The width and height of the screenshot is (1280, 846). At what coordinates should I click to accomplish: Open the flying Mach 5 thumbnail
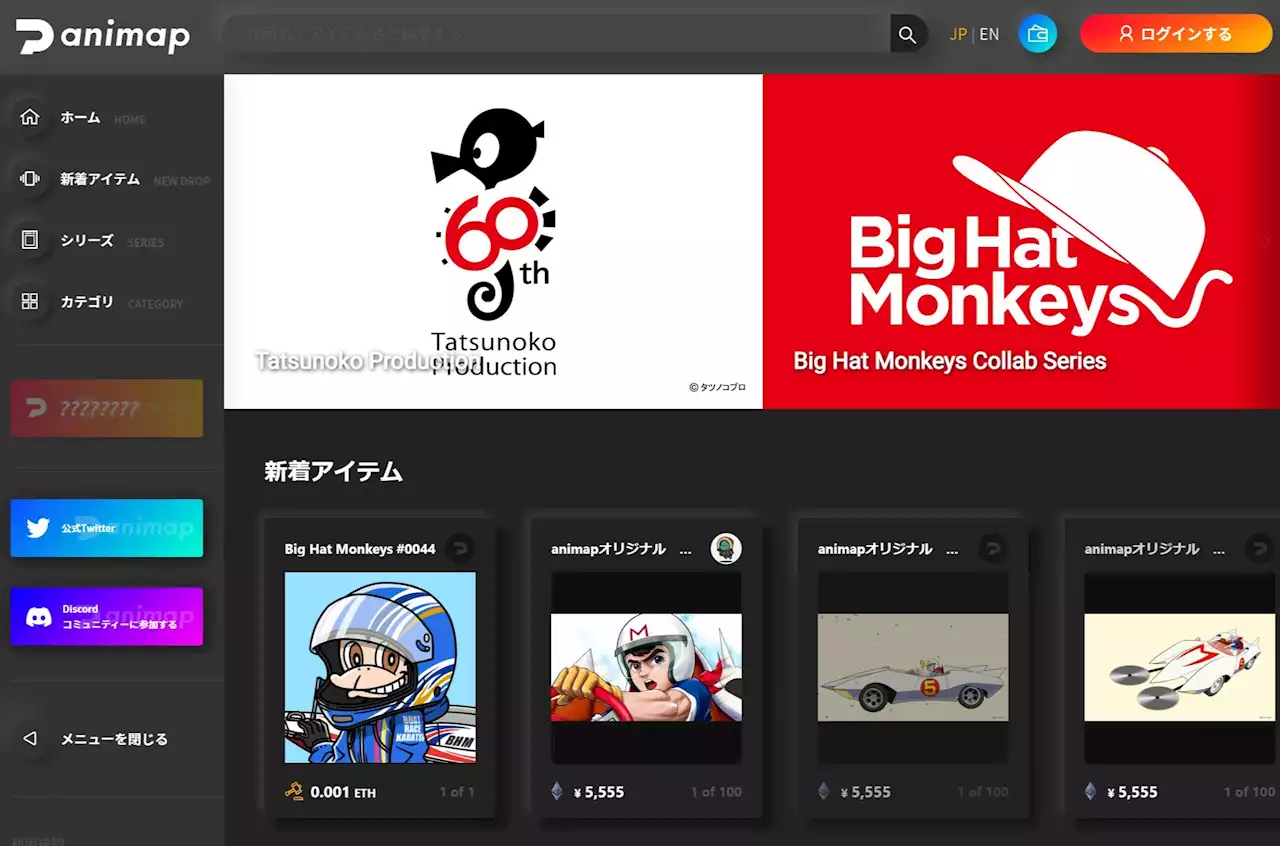click(x=1180, y=667)
